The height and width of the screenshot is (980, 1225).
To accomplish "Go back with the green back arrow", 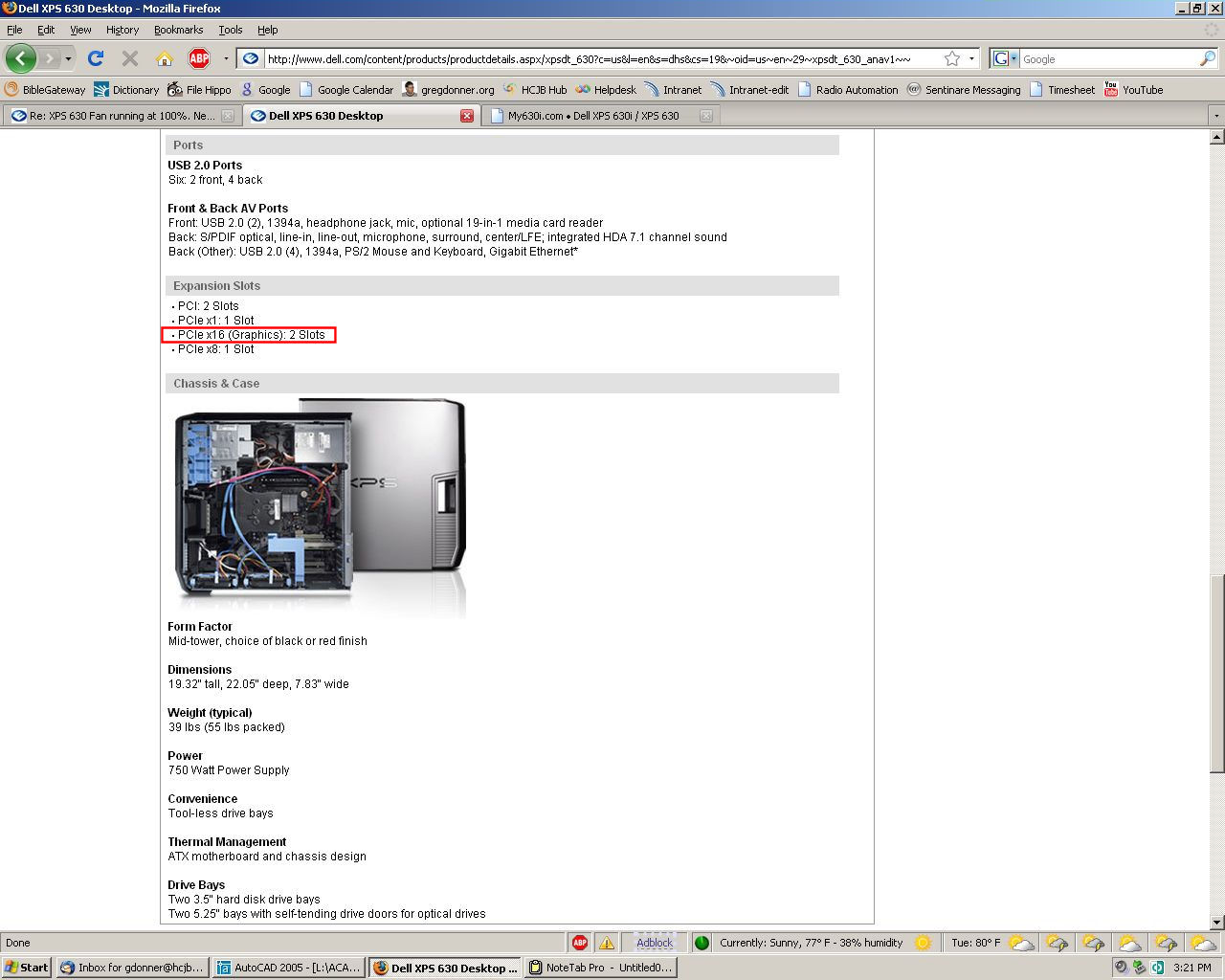I will [x=21, y=58].
